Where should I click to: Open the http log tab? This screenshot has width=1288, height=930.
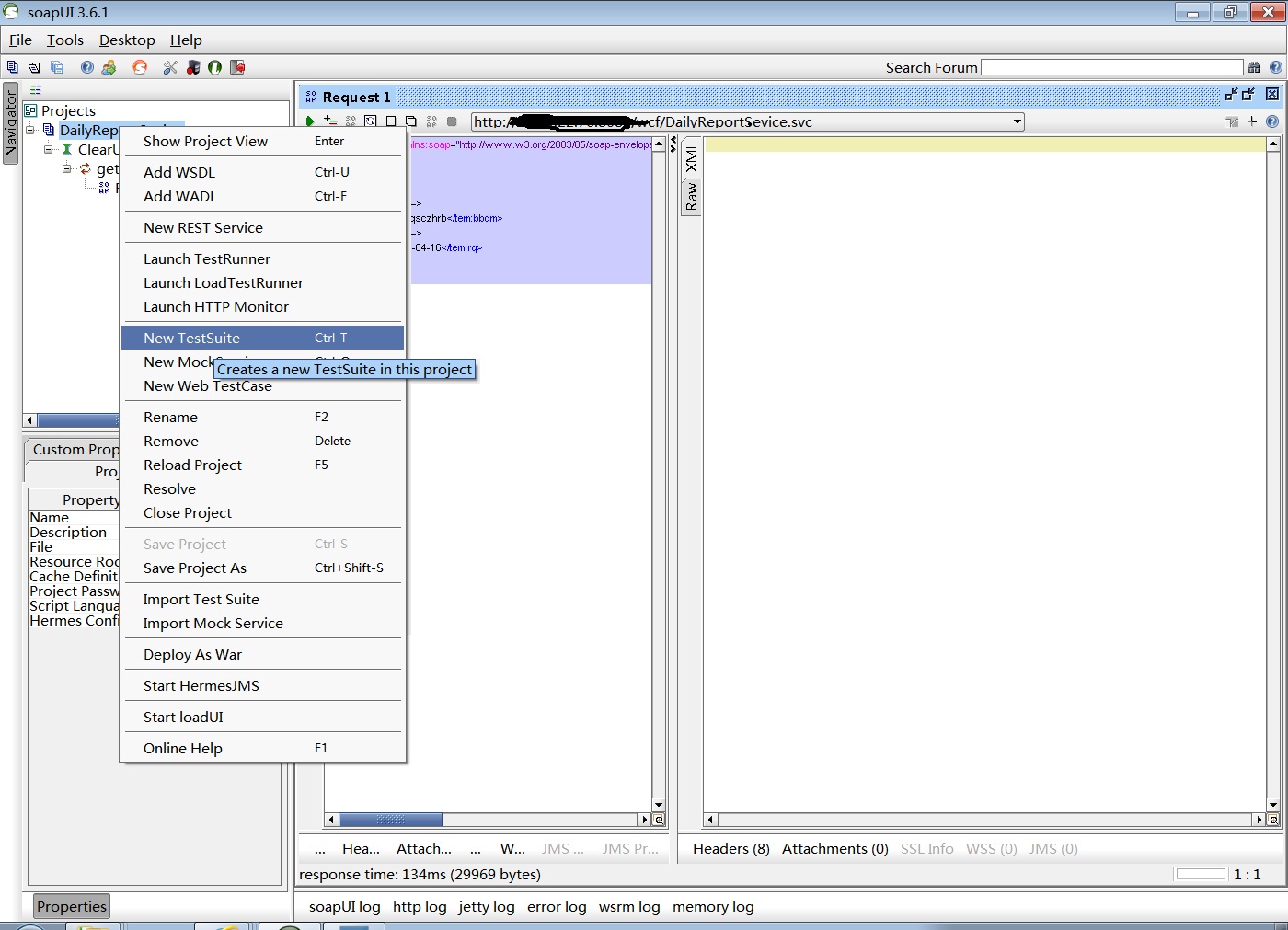coord(420,906)
